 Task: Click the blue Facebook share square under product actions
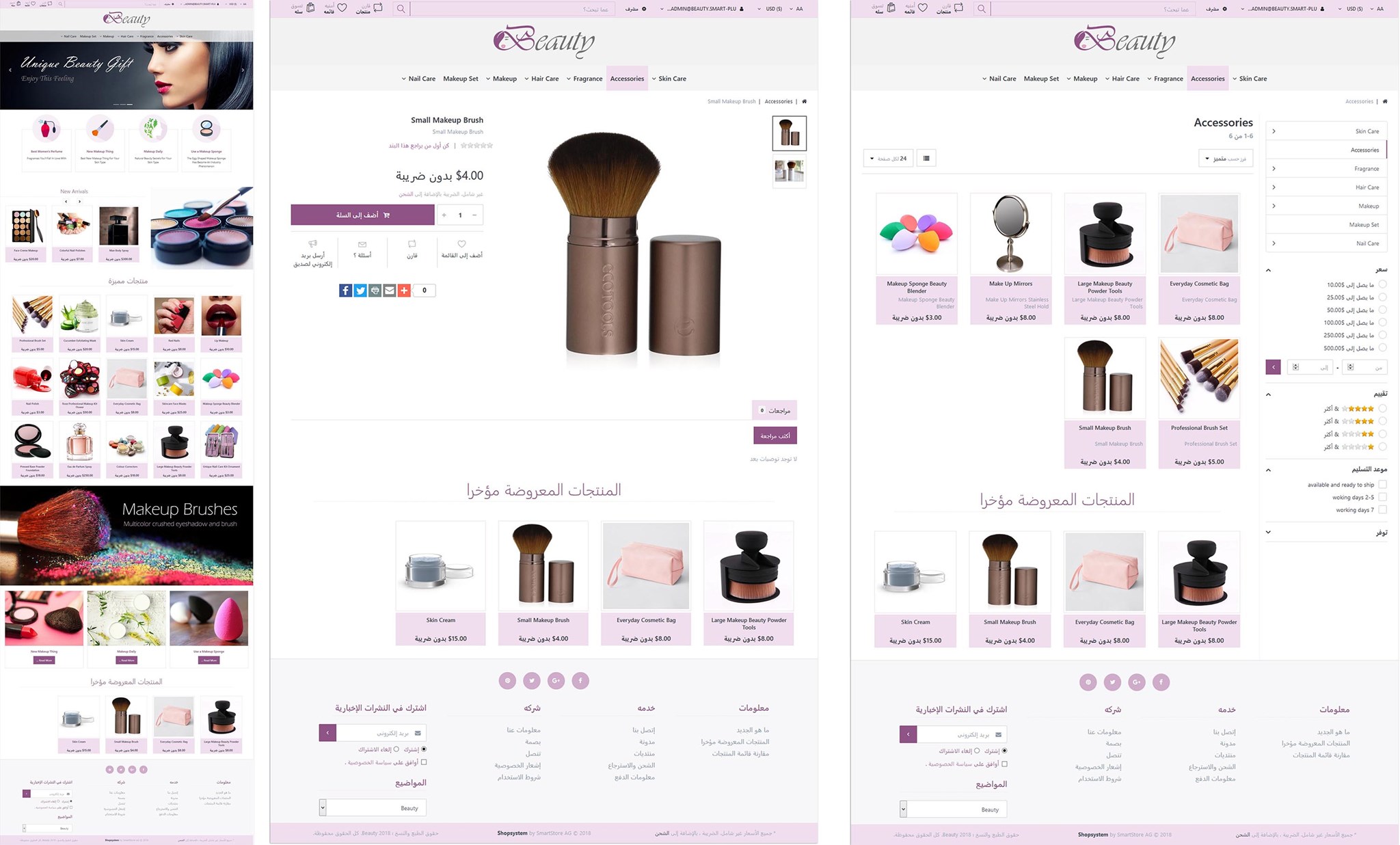[x=345, y=291]
